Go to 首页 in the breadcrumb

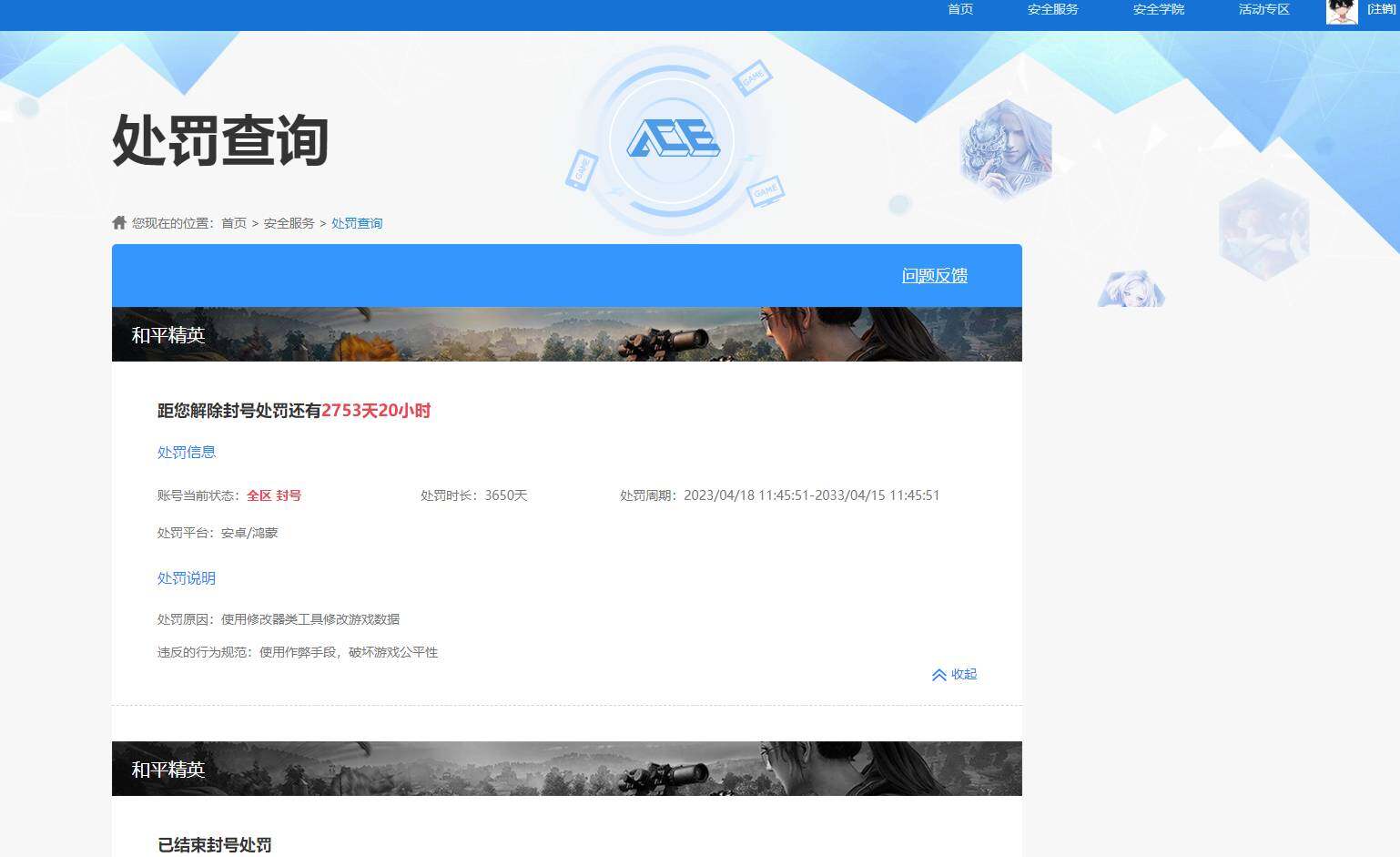pyautogui.click(x=234, y=223)
